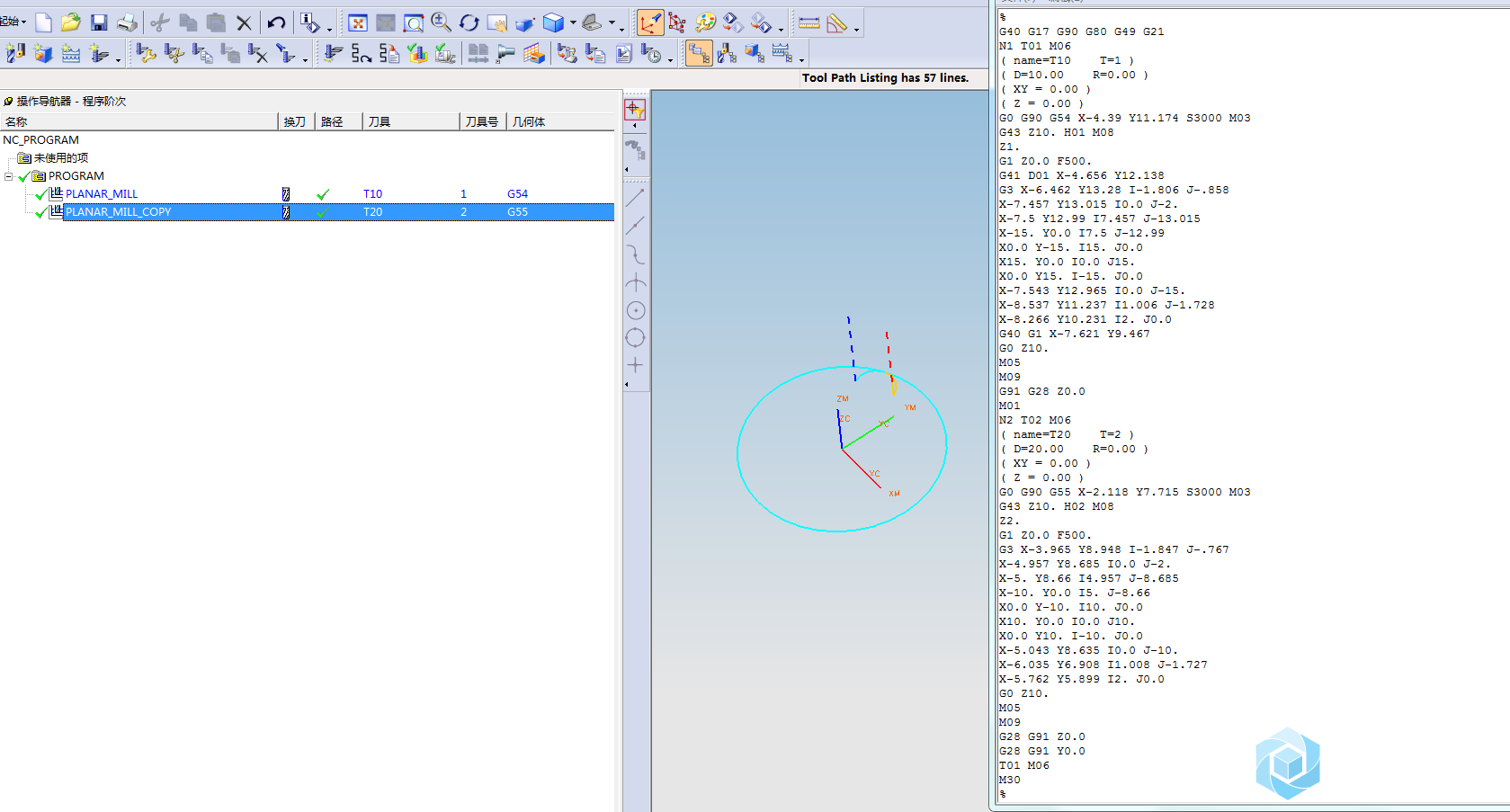This screenshot has height=812, width=1510.
Task: Activate the Pan hand tool
Action: (497, 23)
